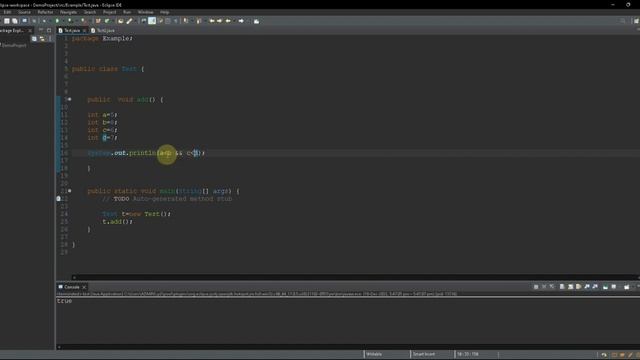Screen dimensions: 640x360
Task: Click the Smart Insert status bar field
Action: click(x=424, y=354)
